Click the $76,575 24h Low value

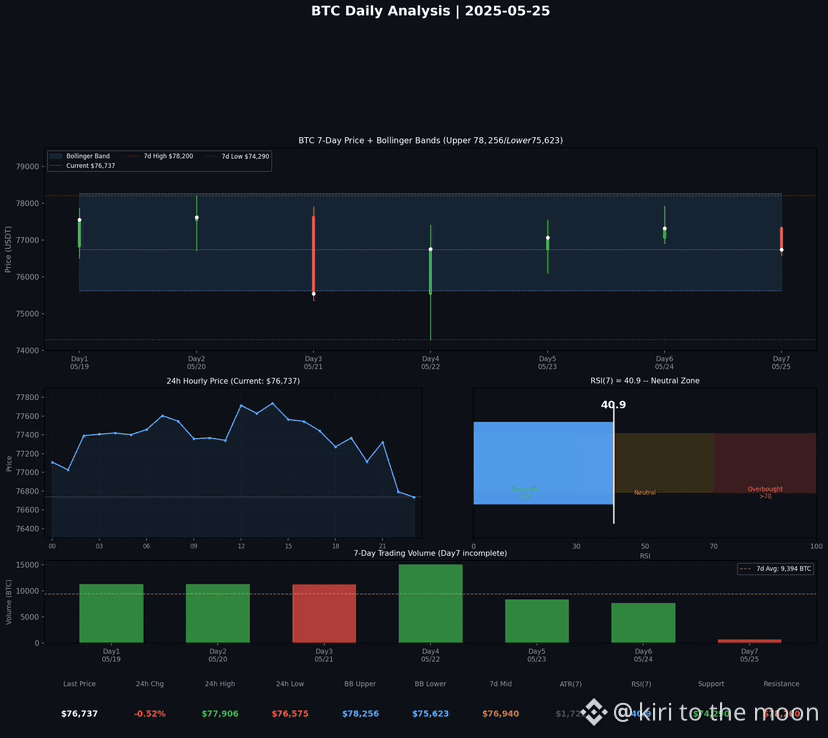(290, 714)
